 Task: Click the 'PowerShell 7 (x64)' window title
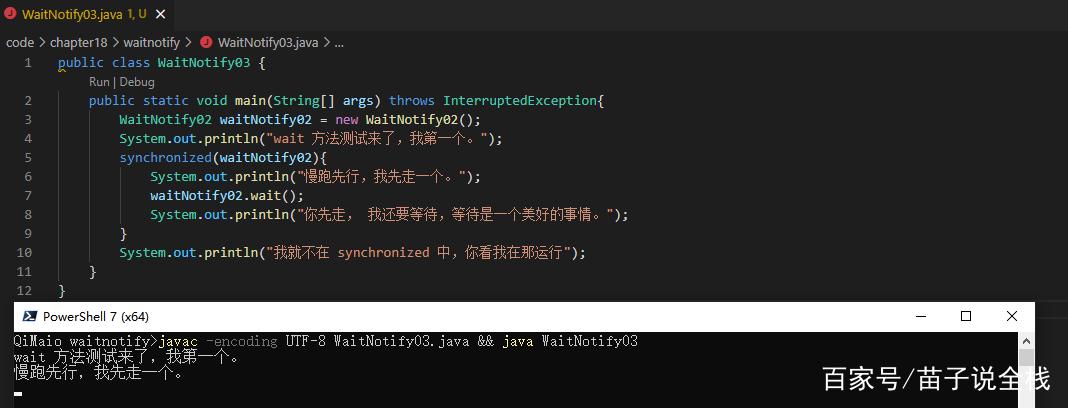point(96,317)
